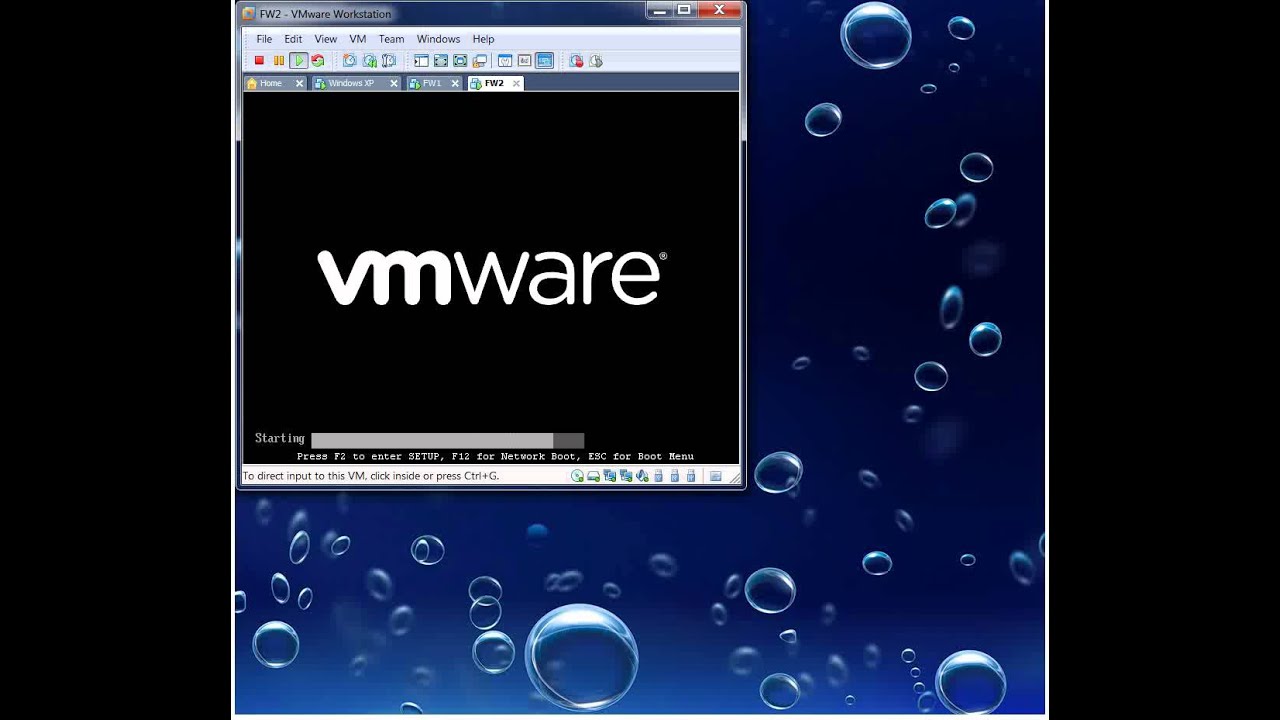The height and width of the screenshot is (720, 1280).
Task: Switch to the Windows XP tab
Action: click(351, 83)
